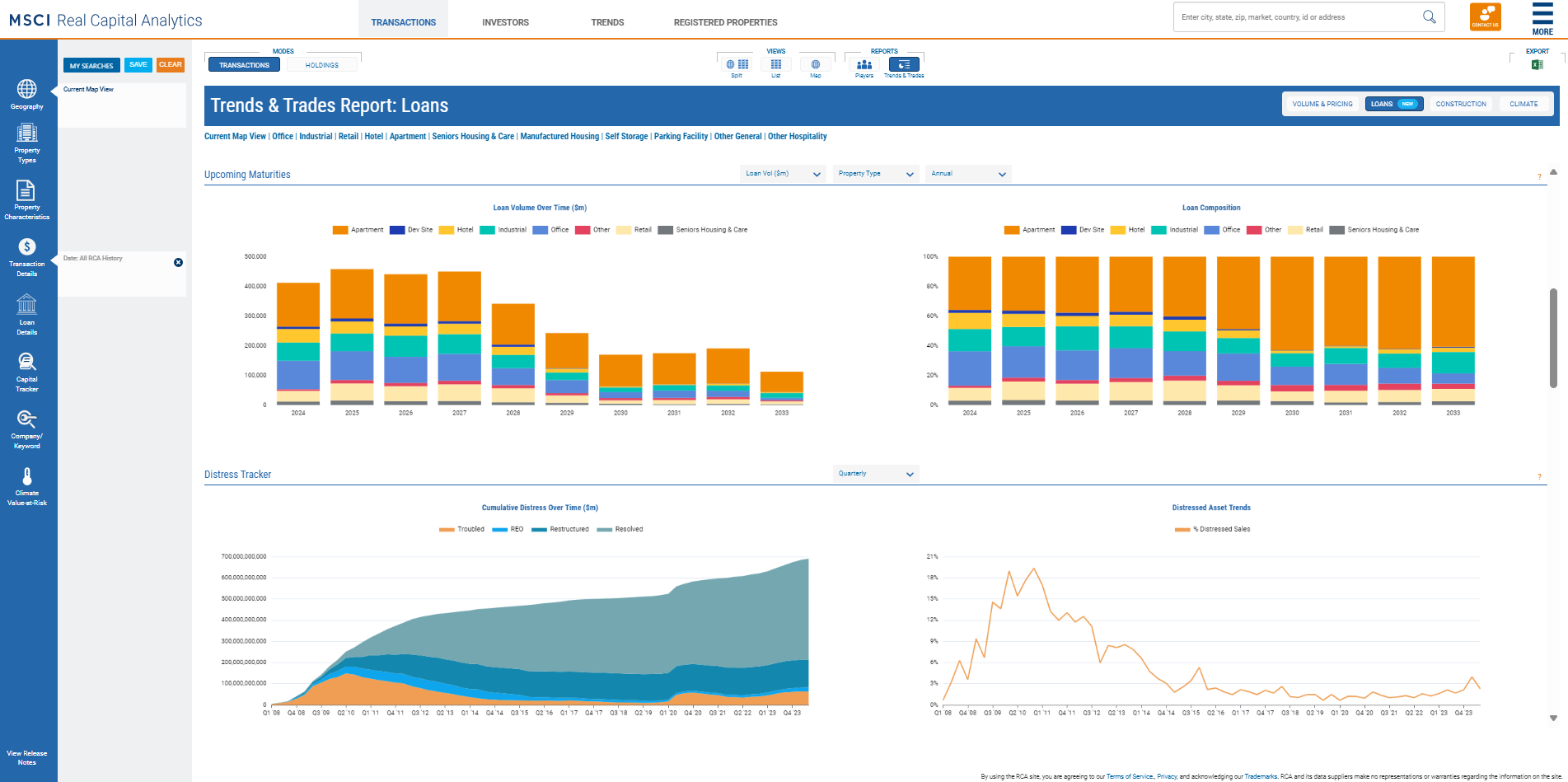The height and width of the screenshot is (782, 1568).
Task: Switch to Holdings mode
Action: tap(322, 64)
